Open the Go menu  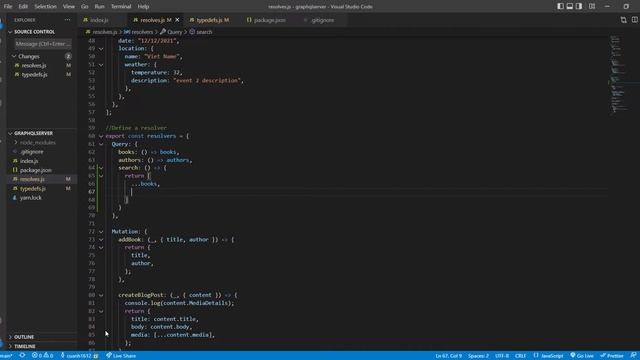[84, 7]
